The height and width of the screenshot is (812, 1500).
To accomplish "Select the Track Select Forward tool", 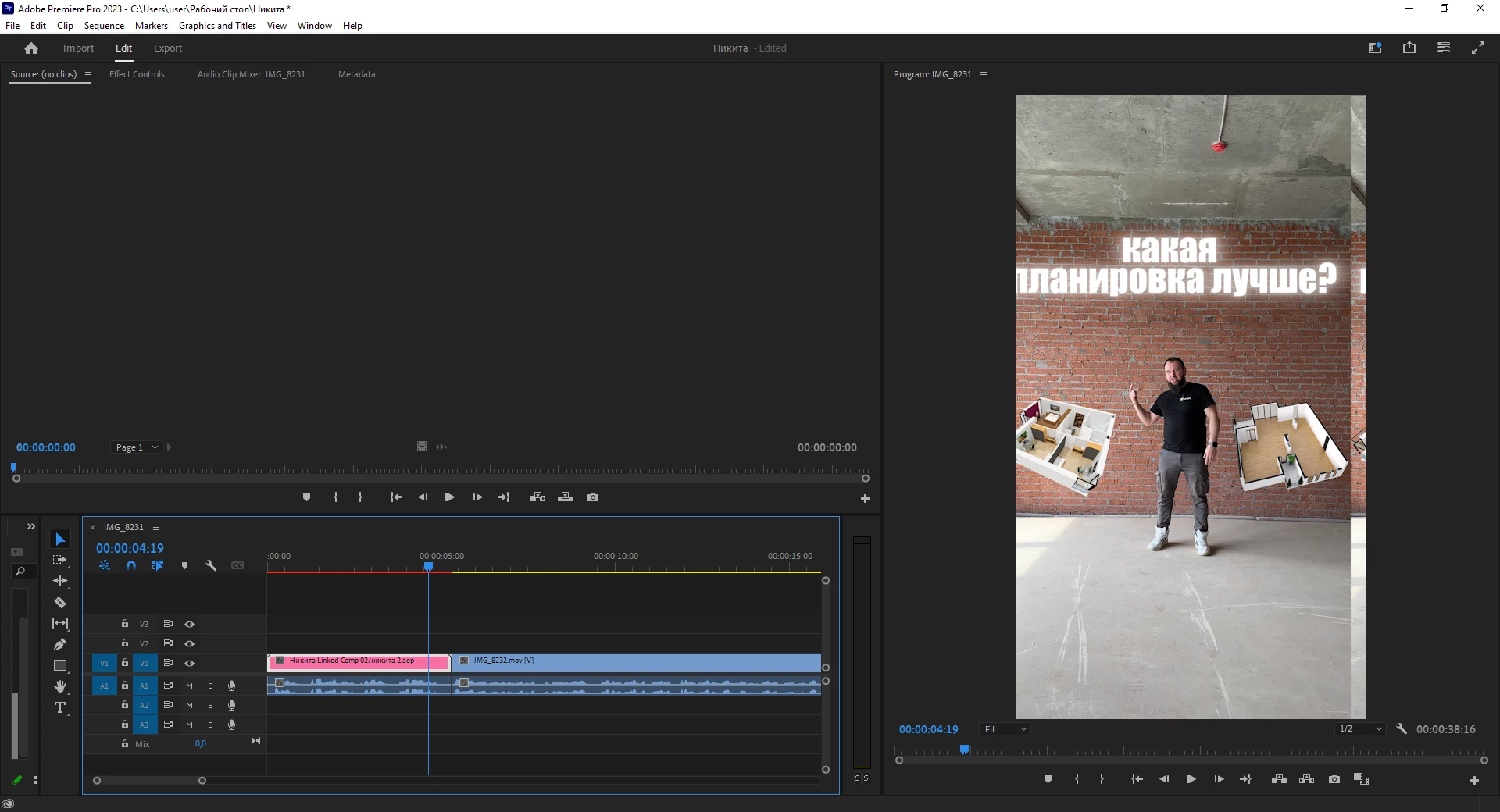I will click(60, 561).
